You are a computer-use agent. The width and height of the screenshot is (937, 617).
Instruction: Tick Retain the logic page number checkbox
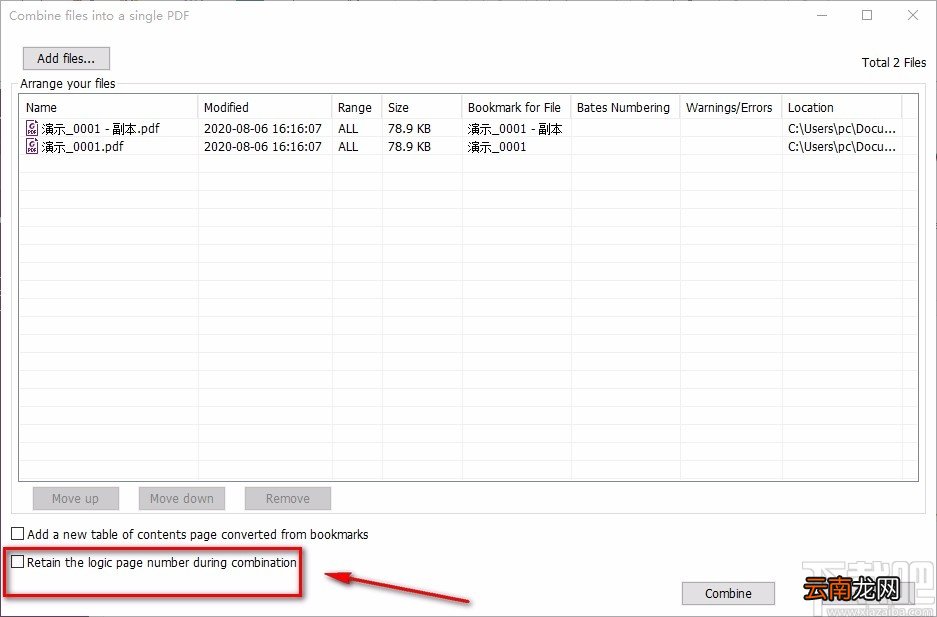point(18,561)
